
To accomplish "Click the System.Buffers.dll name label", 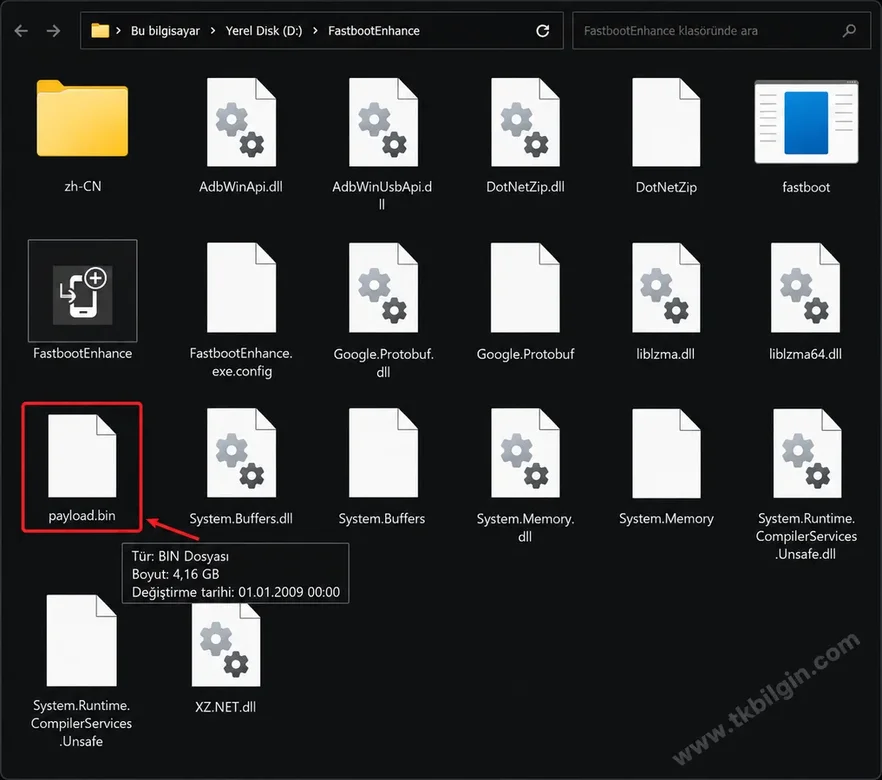I will click(241, 519).
